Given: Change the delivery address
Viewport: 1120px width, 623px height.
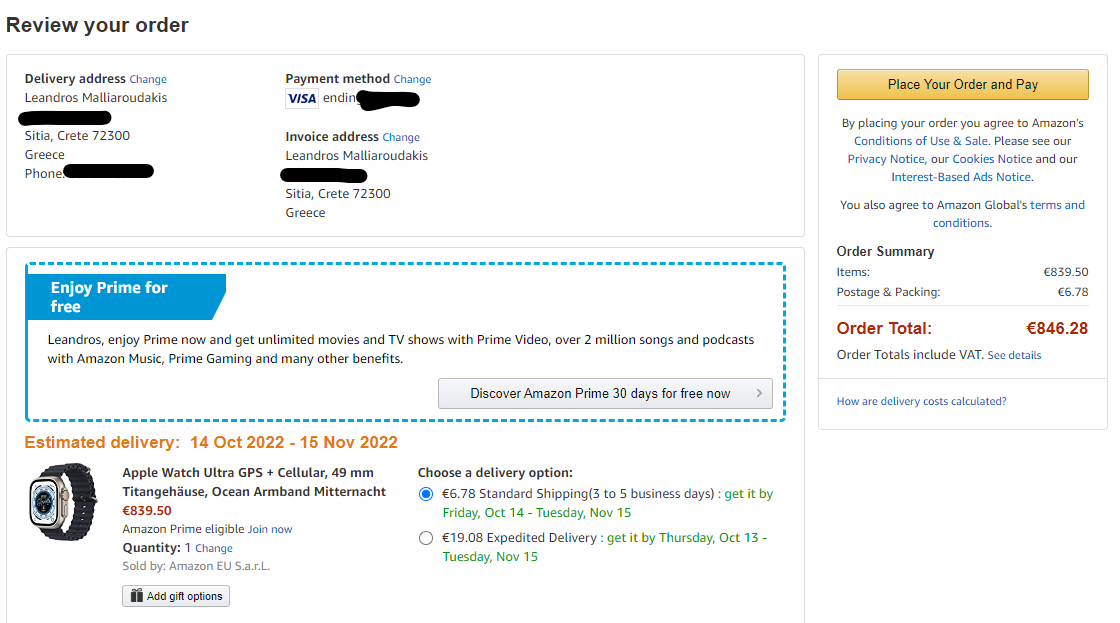Looking at the screenshot, I should (148, 79).
